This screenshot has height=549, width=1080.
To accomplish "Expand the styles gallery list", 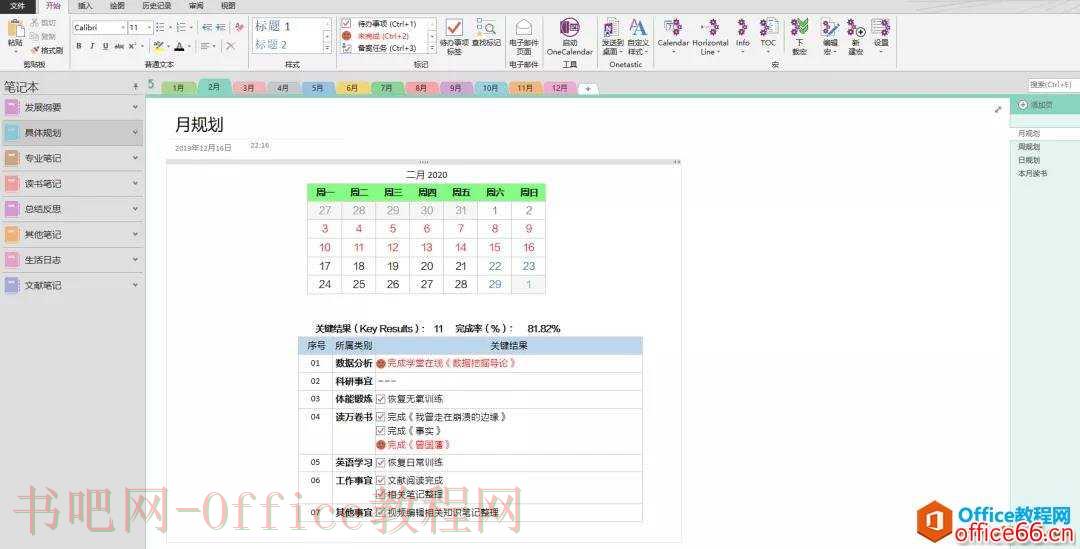I will pos(327,48).
